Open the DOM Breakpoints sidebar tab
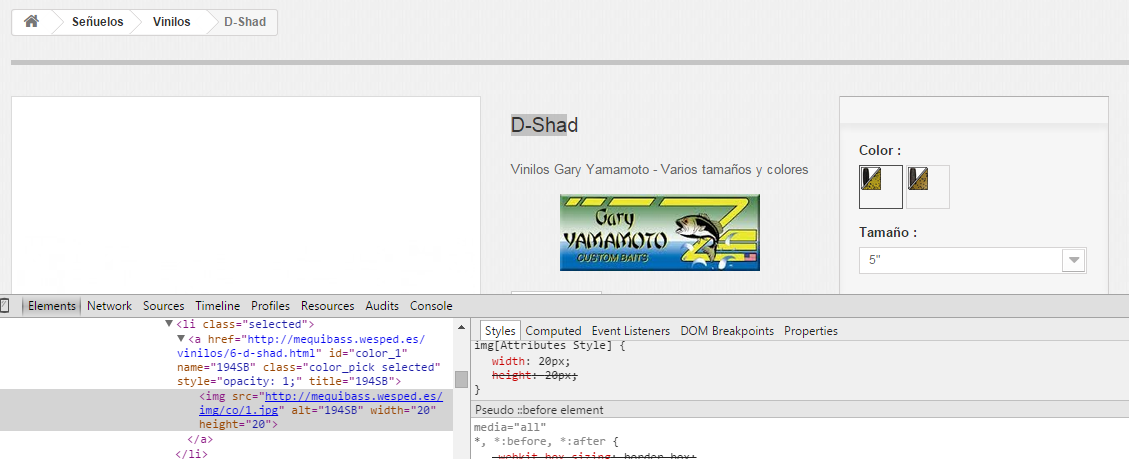 (x=727, y=331)
